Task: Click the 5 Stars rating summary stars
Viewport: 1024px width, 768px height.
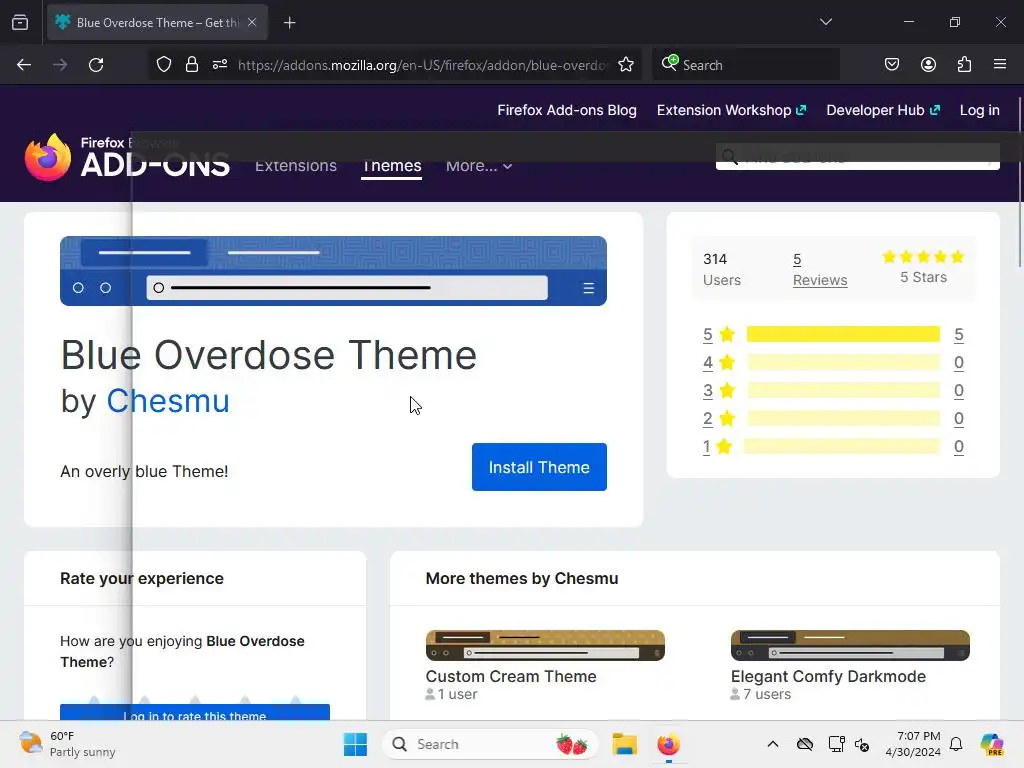Action: pos(923,257)
